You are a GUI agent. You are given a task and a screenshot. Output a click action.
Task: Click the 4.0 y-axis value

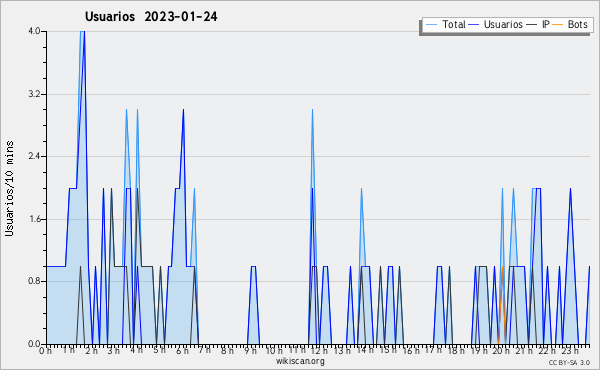click(34, 31)
